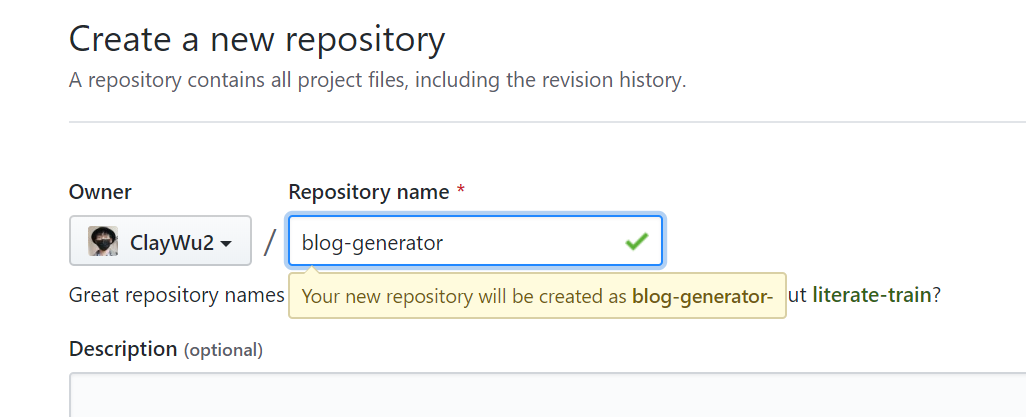The width and height of the screenshot is (1026, 417).
Task: Click the "Description" label
Action: coord(122,349)
